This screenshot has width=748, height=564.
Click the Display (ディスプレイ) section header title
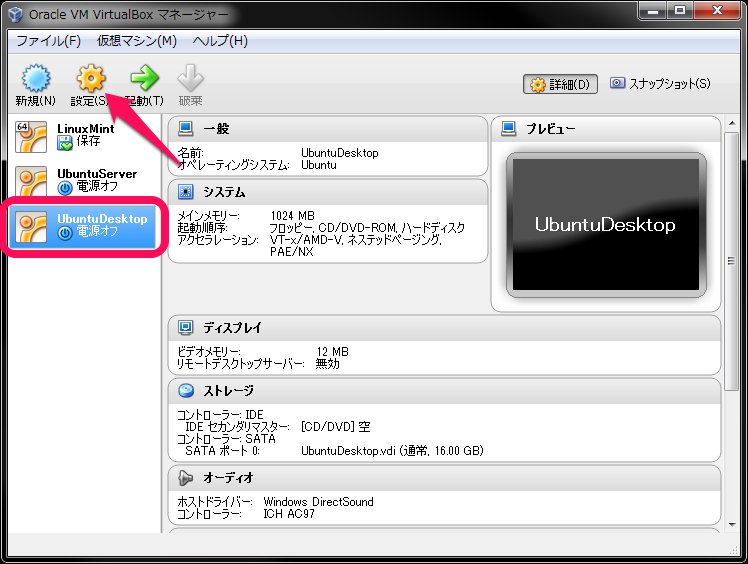point(232,327)
